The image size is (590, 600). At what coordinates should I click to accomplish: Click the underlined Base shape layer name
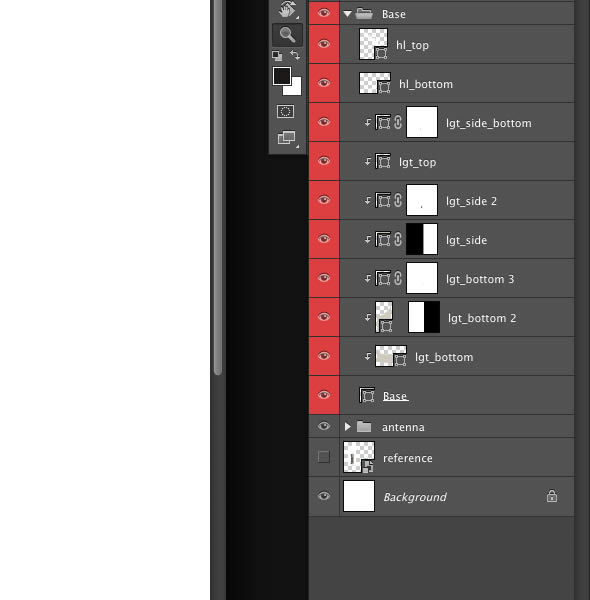click(x=395, y=396)
